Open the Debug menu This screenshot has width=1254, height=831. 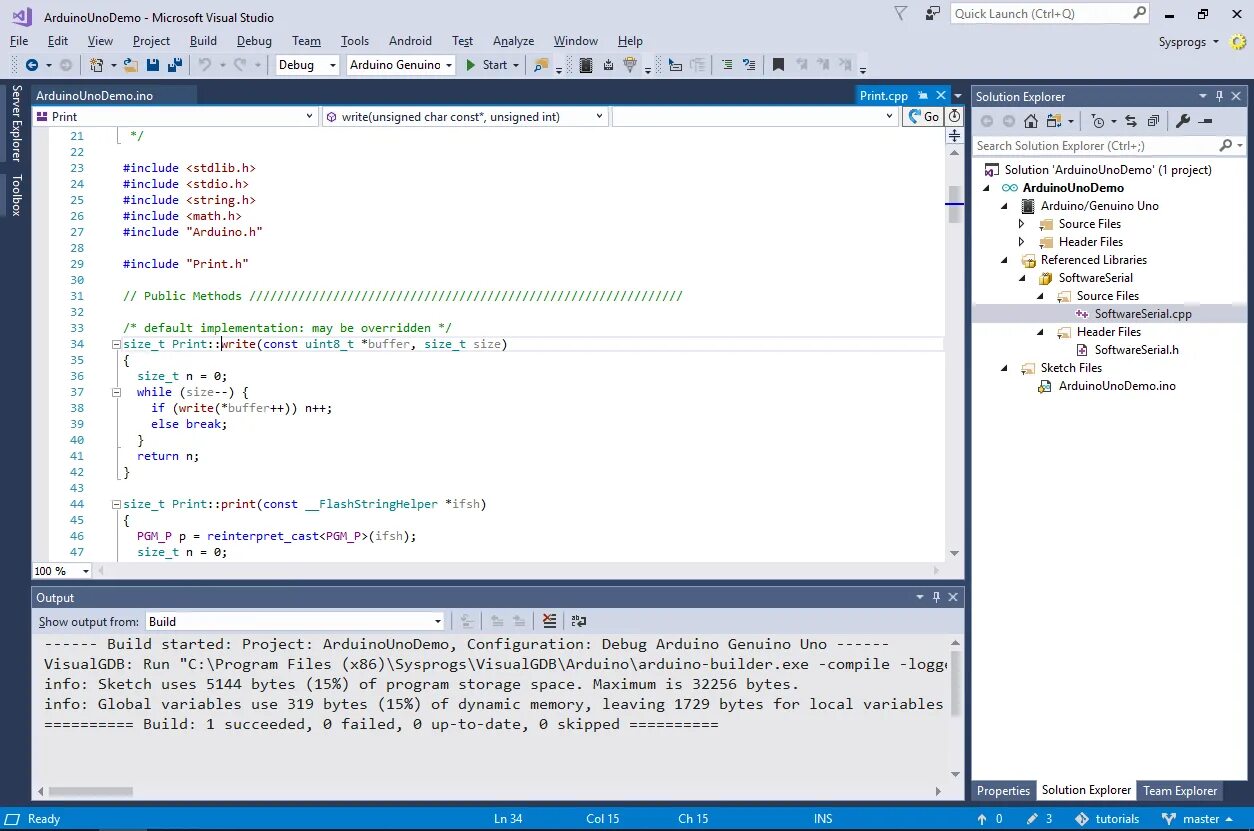click(254, 41)
